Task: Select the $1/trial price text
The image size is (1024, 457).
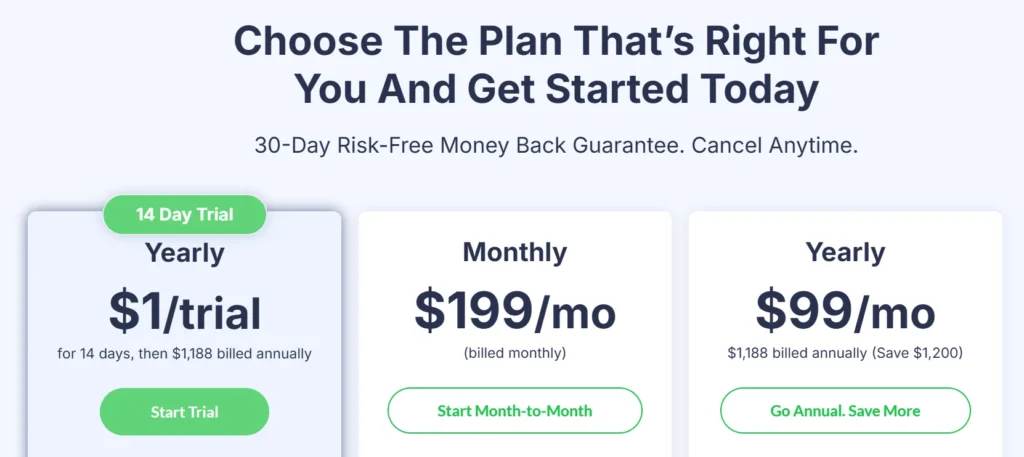Action: (x=185, y=311)
